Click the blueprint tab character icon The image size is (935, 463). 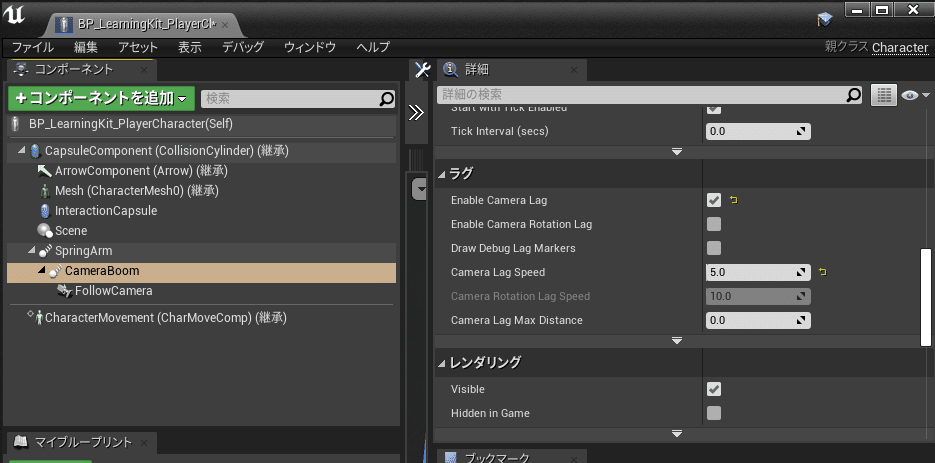[62, 25]
